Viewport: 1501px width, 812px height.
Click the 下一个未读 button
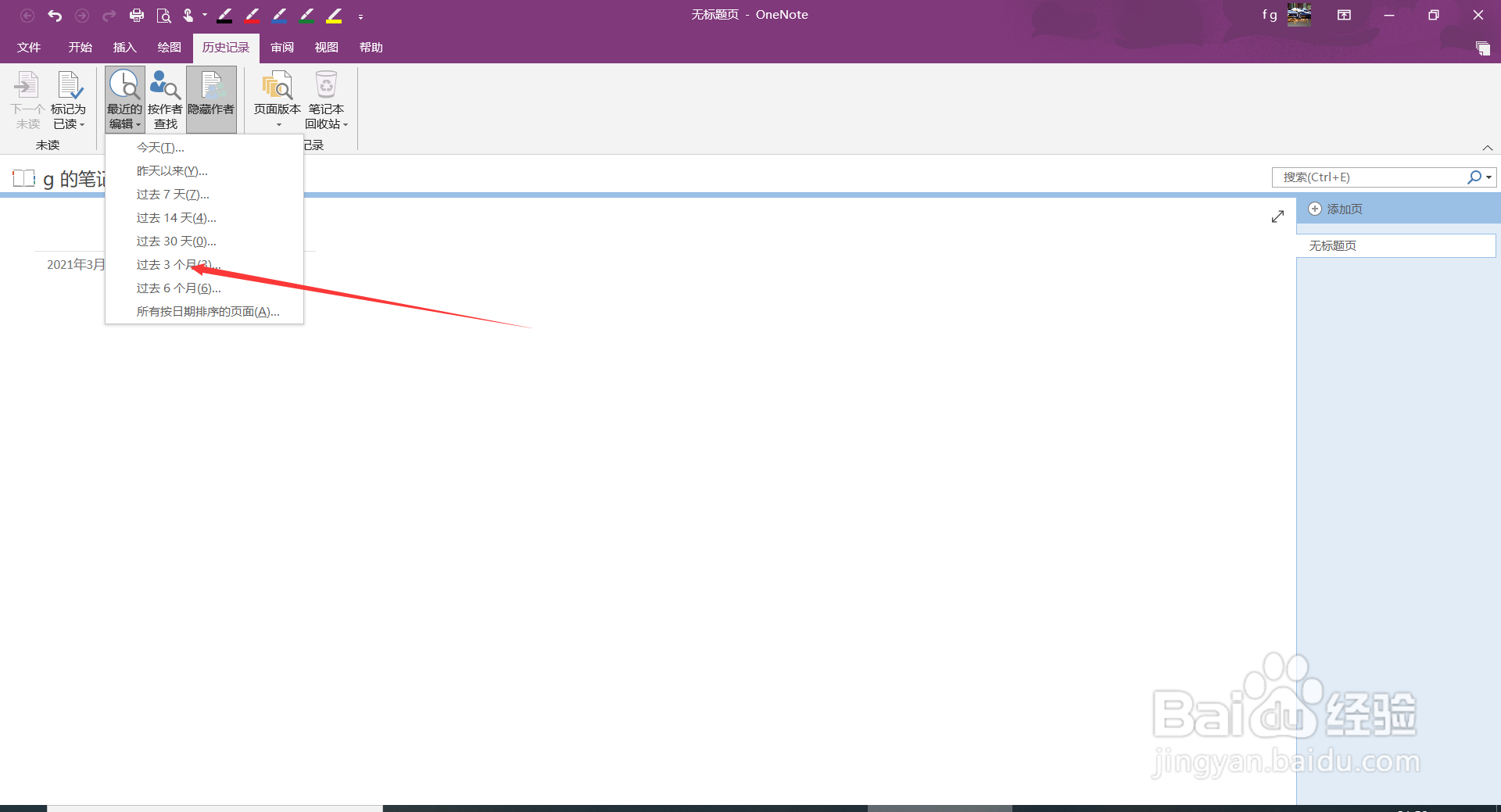coord(27,100)
